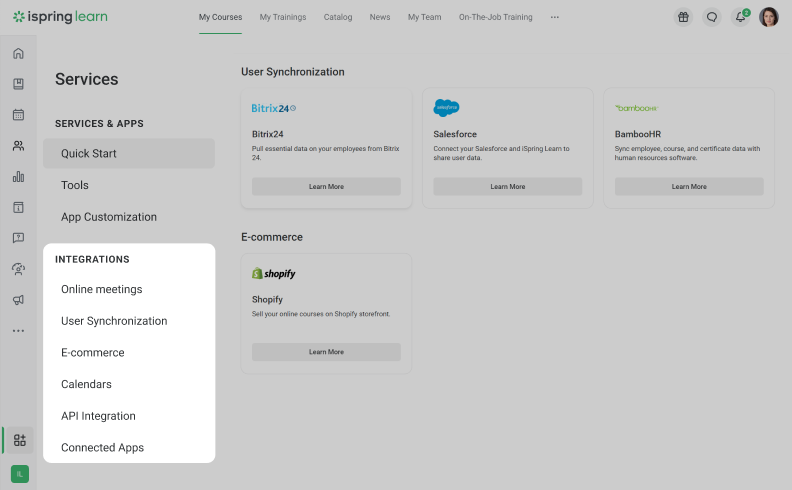This screenshot has width=792, height=490.
Task: Open the user profile avatar
Action: click(x=769, y=17)
